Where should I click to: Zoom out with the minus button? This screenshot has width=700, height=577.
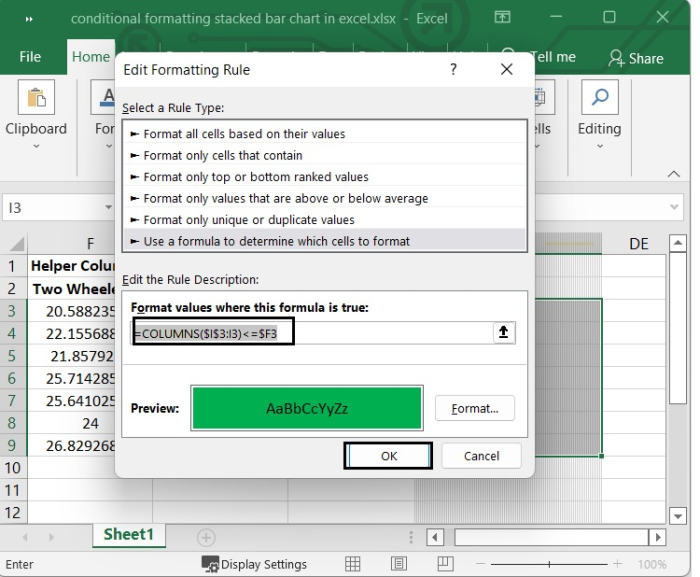coord(480,564)
